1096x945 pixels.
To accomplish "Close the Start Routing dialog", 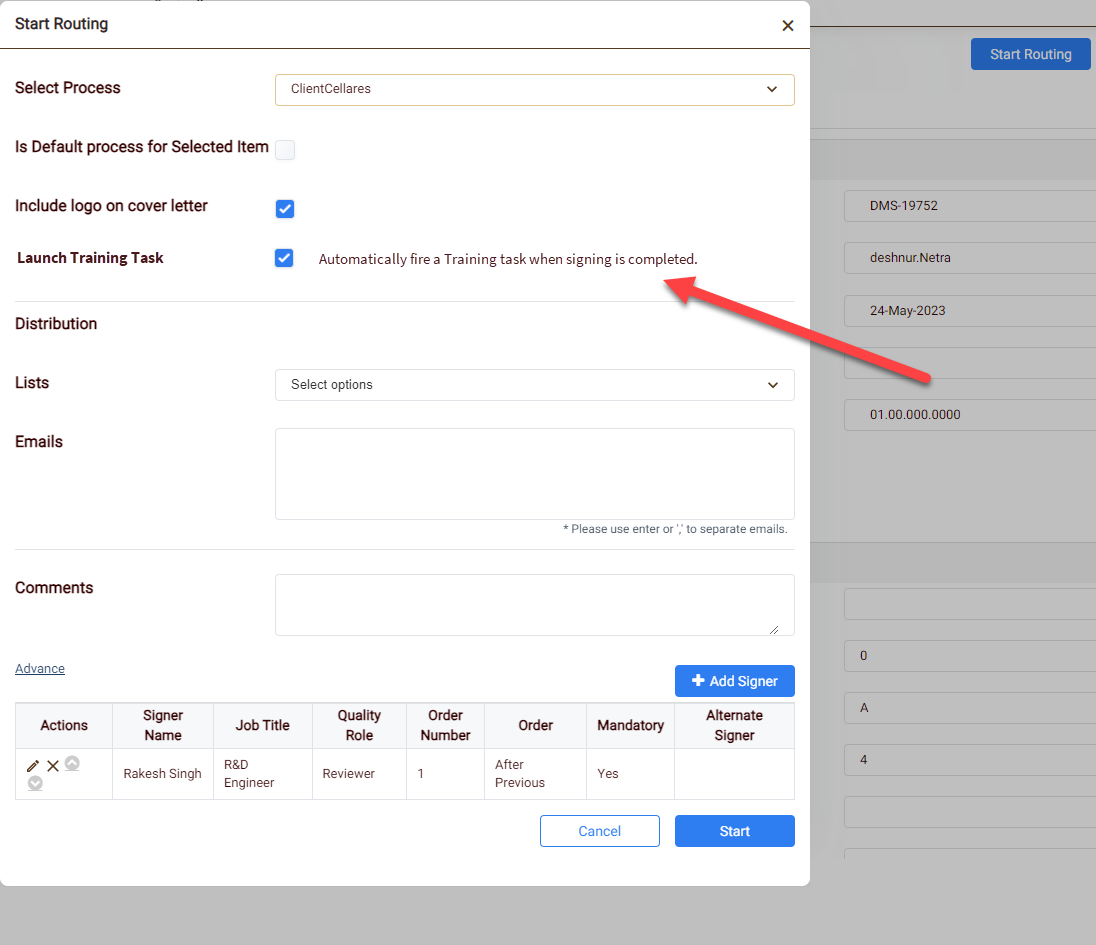I will [788, 26].
